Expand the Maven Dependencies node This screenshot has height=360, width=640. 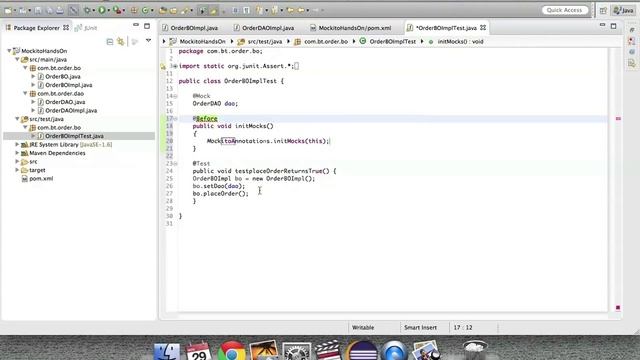(x=17, y=153)
